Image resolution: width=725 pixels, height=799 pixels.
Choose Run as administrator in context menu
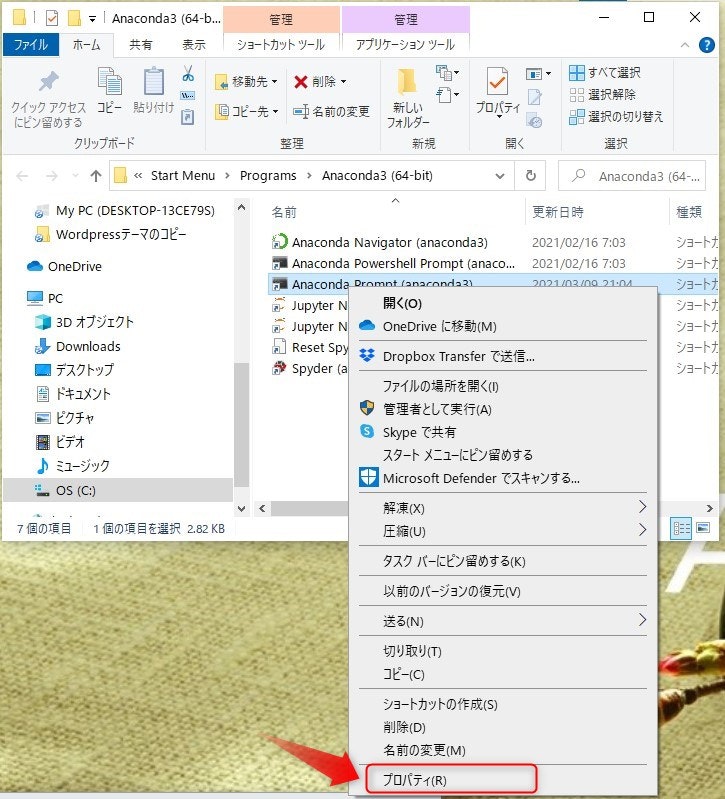pyautogui.click(x=502, y=409)
